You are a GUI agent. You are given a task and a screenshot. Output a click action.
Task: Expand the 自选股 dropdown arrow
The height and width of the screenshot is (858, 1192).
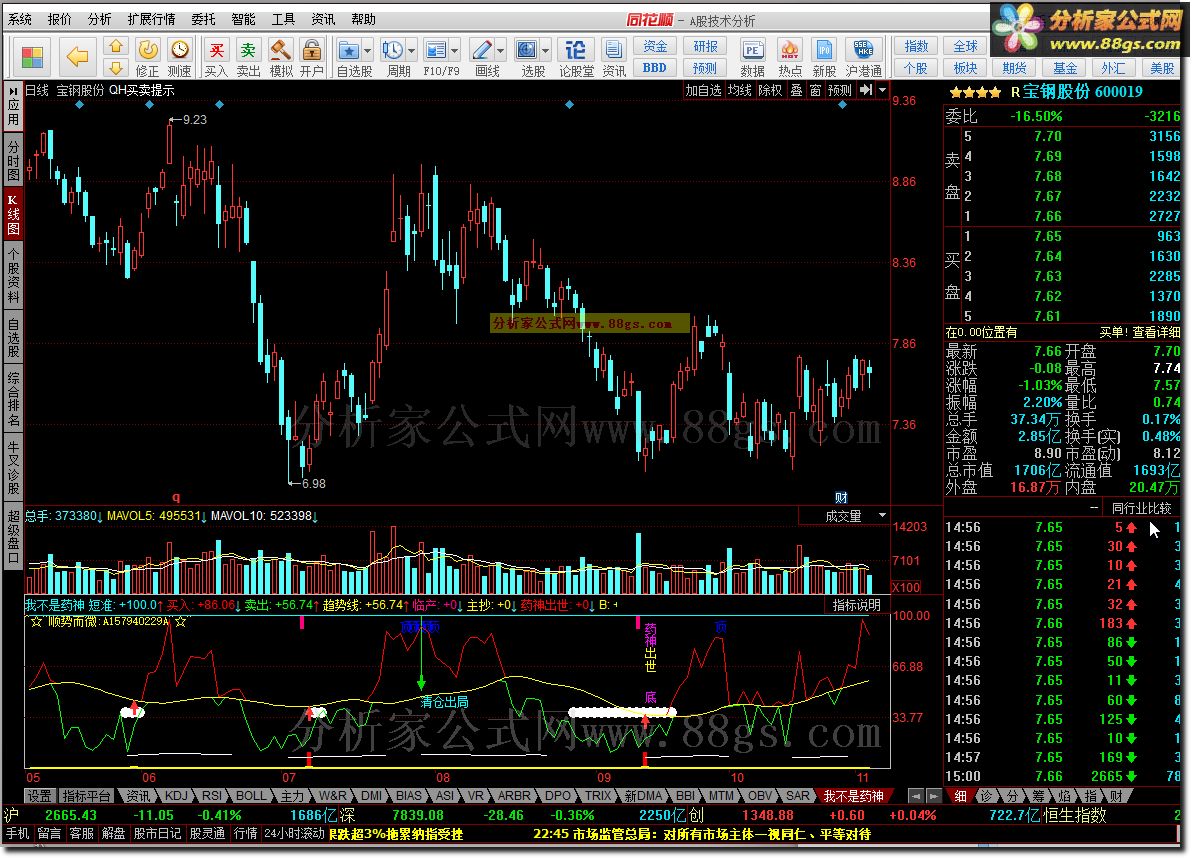[x=368, y=51]
